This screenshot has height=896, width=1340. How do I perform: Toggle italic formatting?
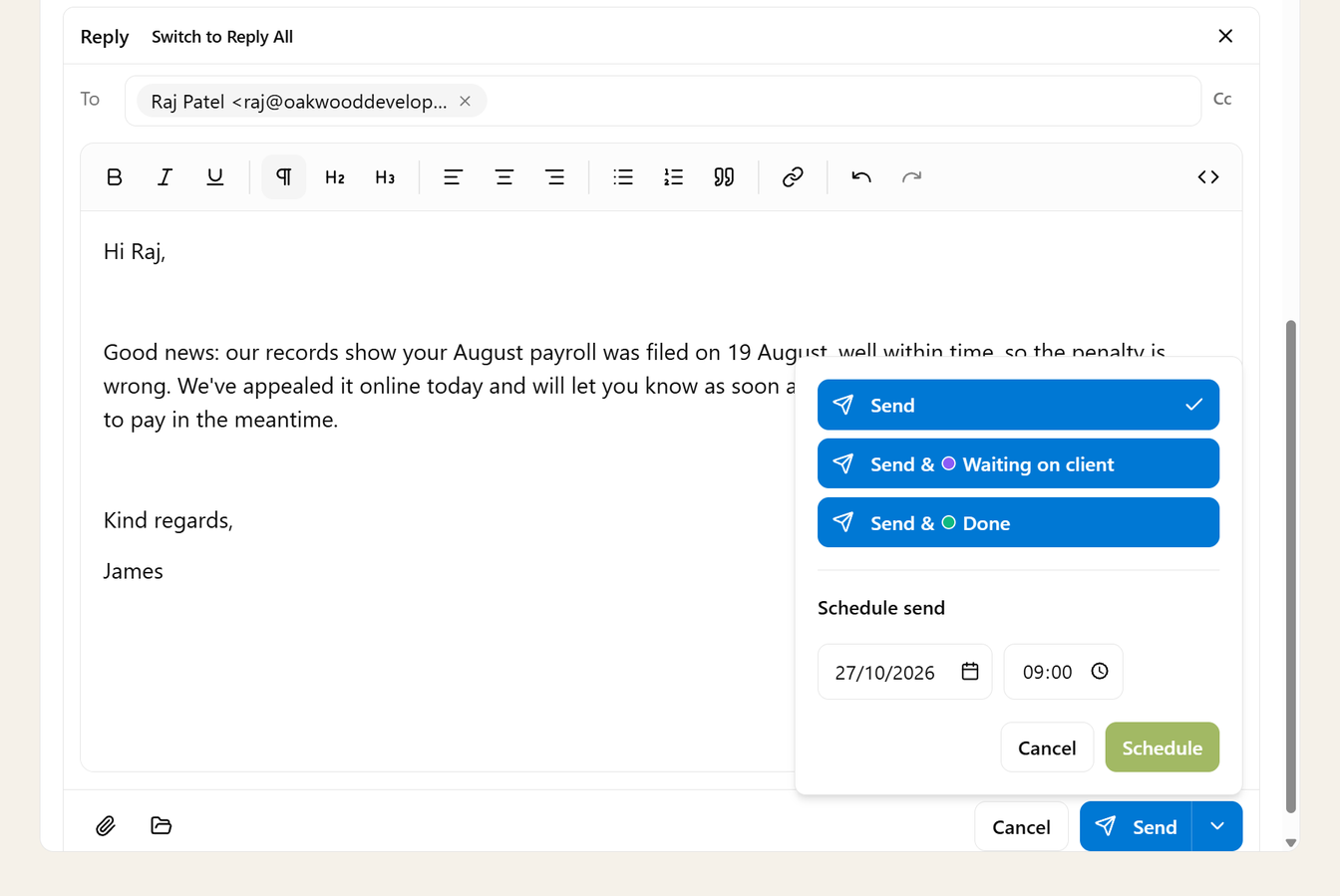(165, 177)
